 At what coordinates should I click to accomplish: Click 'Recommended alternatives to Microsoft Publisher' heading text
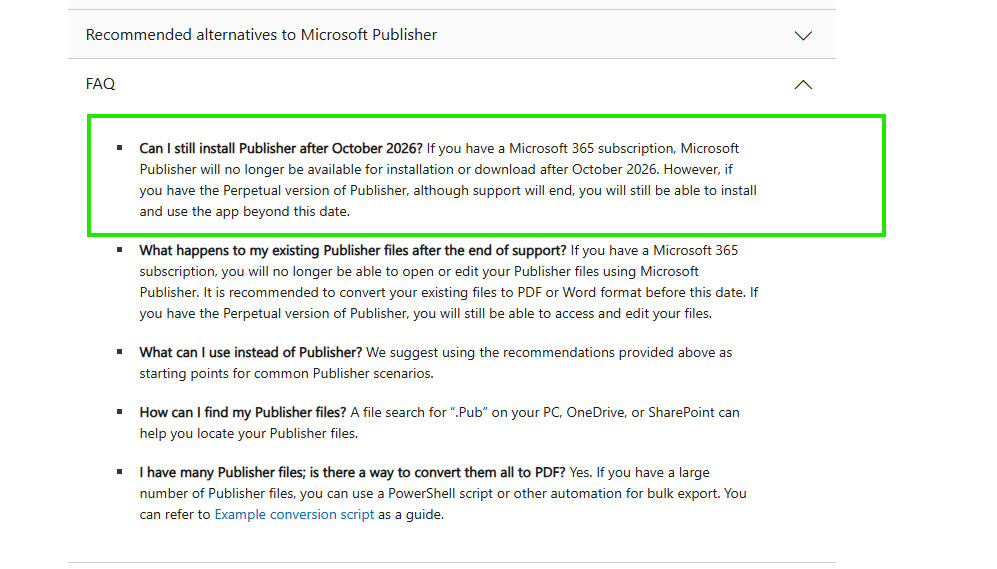pyautogui.click(x=261, y=35)
